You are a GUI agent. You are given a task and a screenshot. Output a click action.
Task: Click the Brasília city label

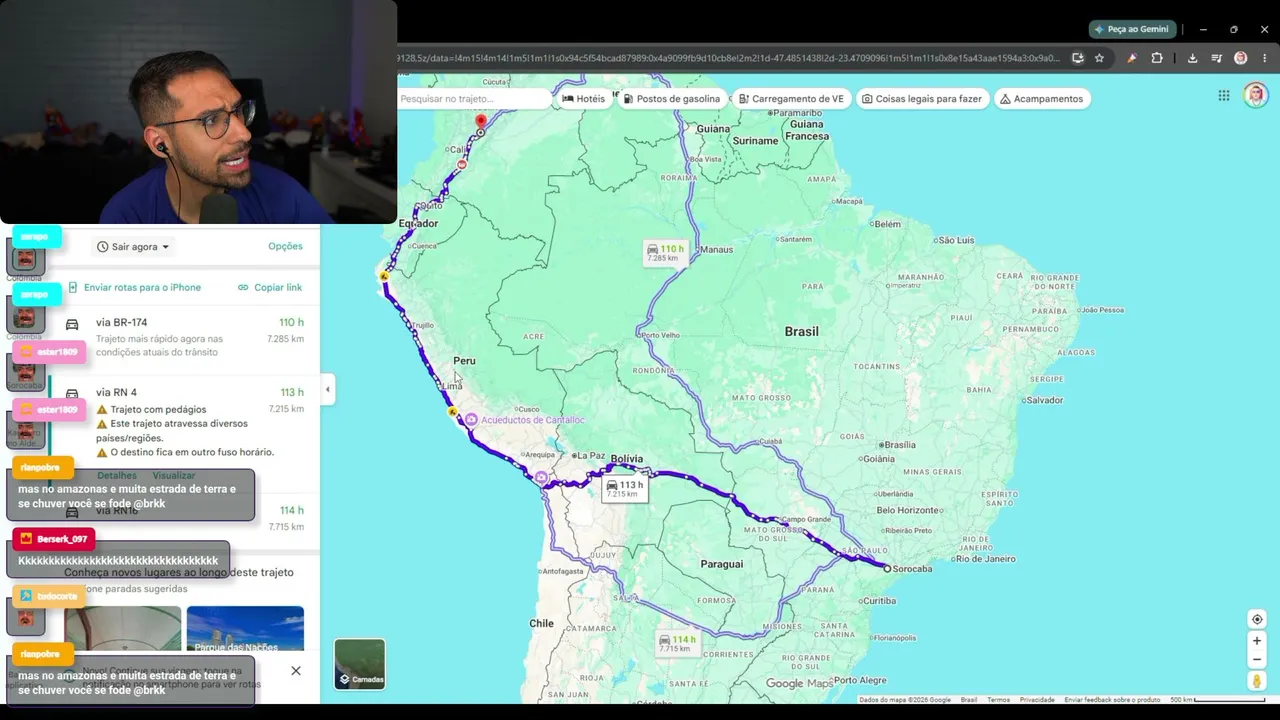[899, 445]
